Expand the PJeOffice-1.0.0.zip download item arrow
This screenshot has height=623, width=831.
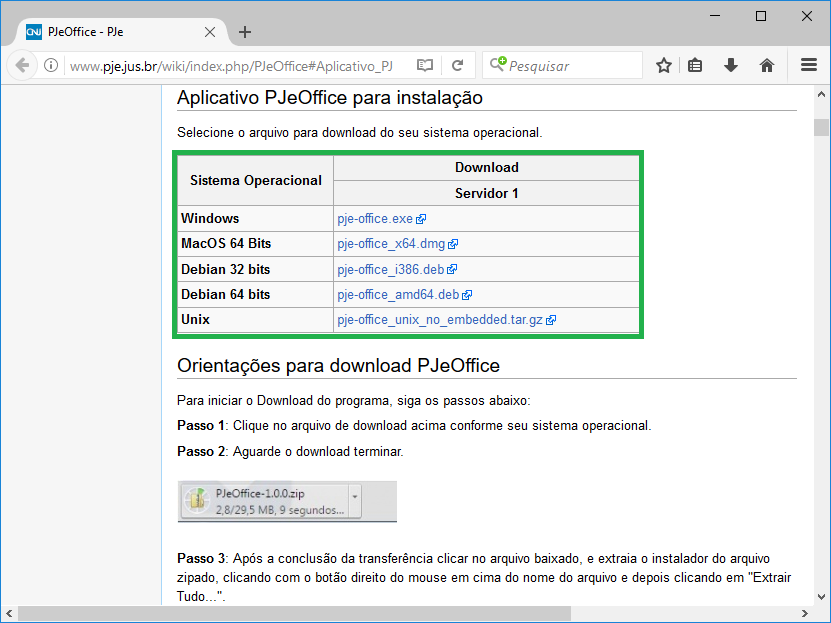354,497
